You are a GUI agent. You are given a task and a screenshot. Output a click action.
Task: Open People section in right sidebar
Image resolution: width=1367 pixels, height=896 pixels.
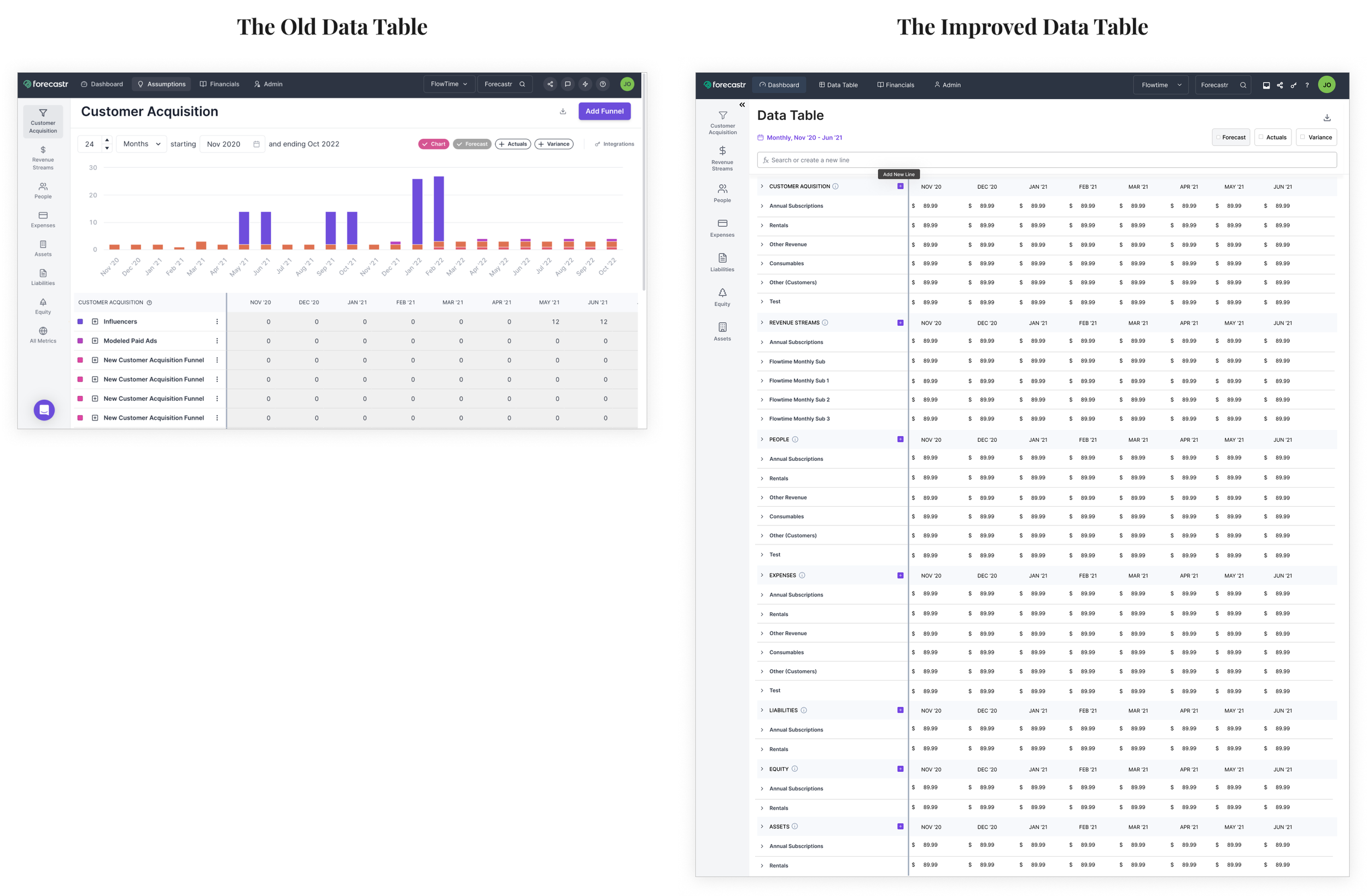(722, 193)
